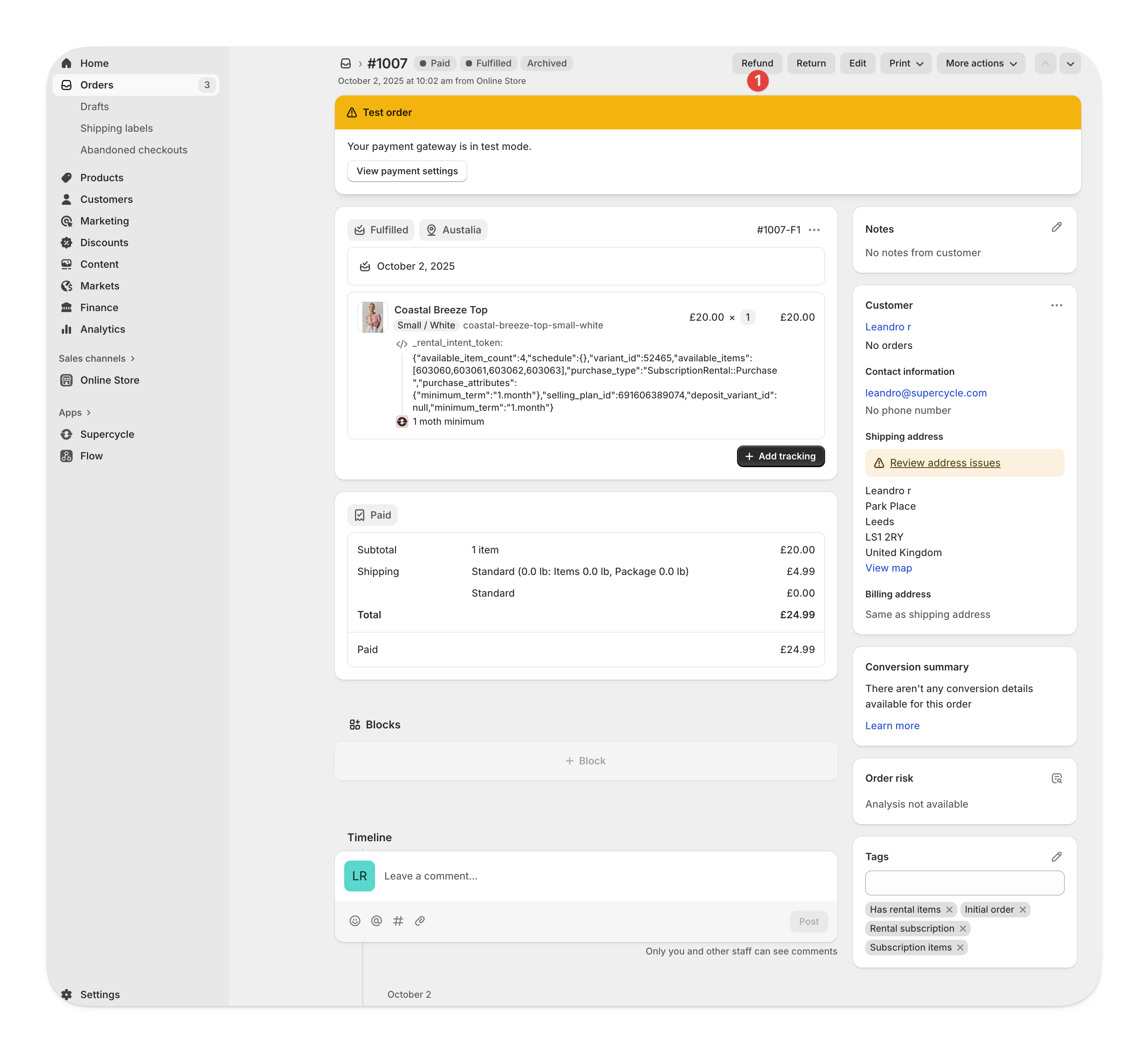Screen dimensions: 1148x1053
Task: Open fulfillment #1007-F1 three-dot menu
Action: (814, 230)
